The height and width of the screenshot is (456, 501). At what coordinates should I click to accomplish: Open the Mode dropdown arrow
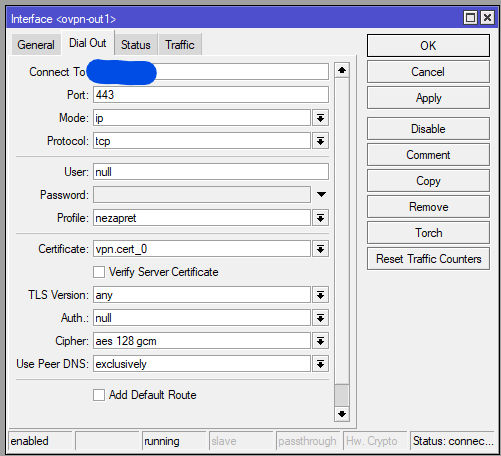320,118
